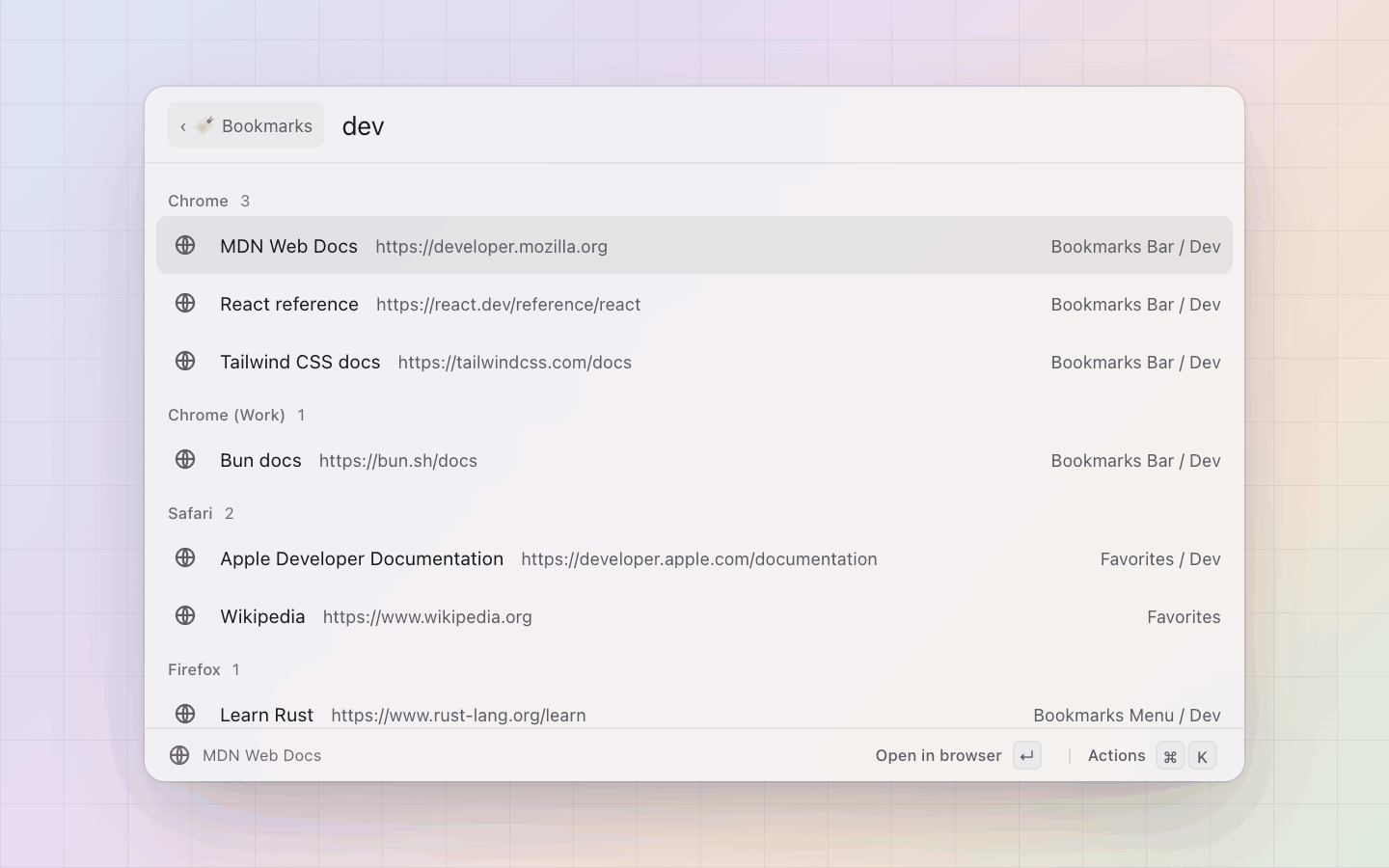This screenshot has height=868, width=1389.
Task: Click 'Bookmarks Bar / Dev' on MDN row
Action: (1135, 246)
